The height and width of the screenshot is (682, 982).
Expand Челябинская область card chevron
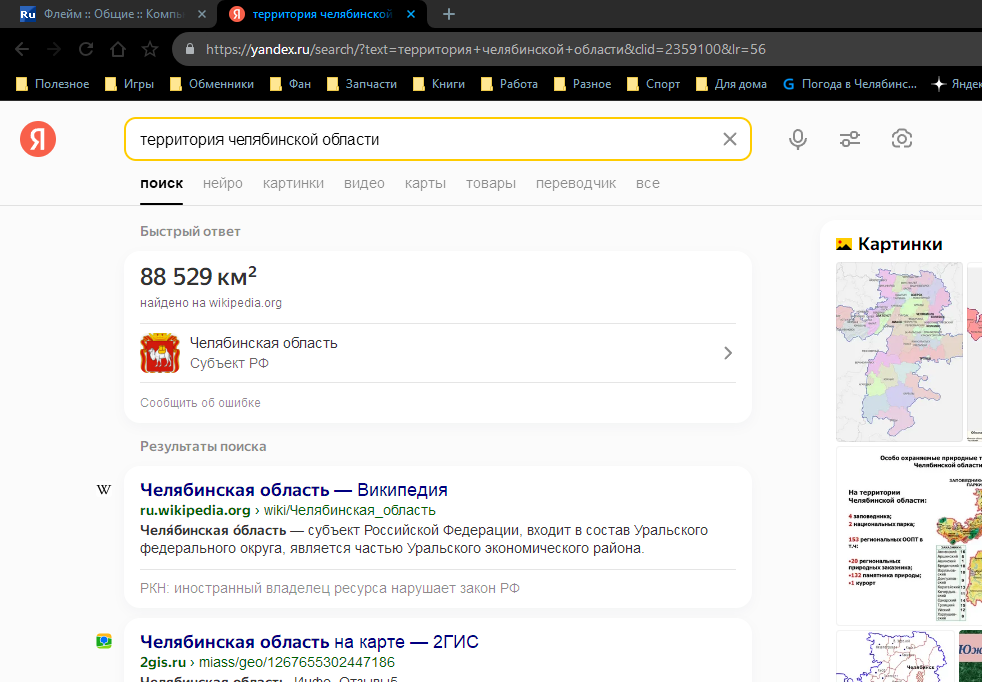tap(728, 353)
